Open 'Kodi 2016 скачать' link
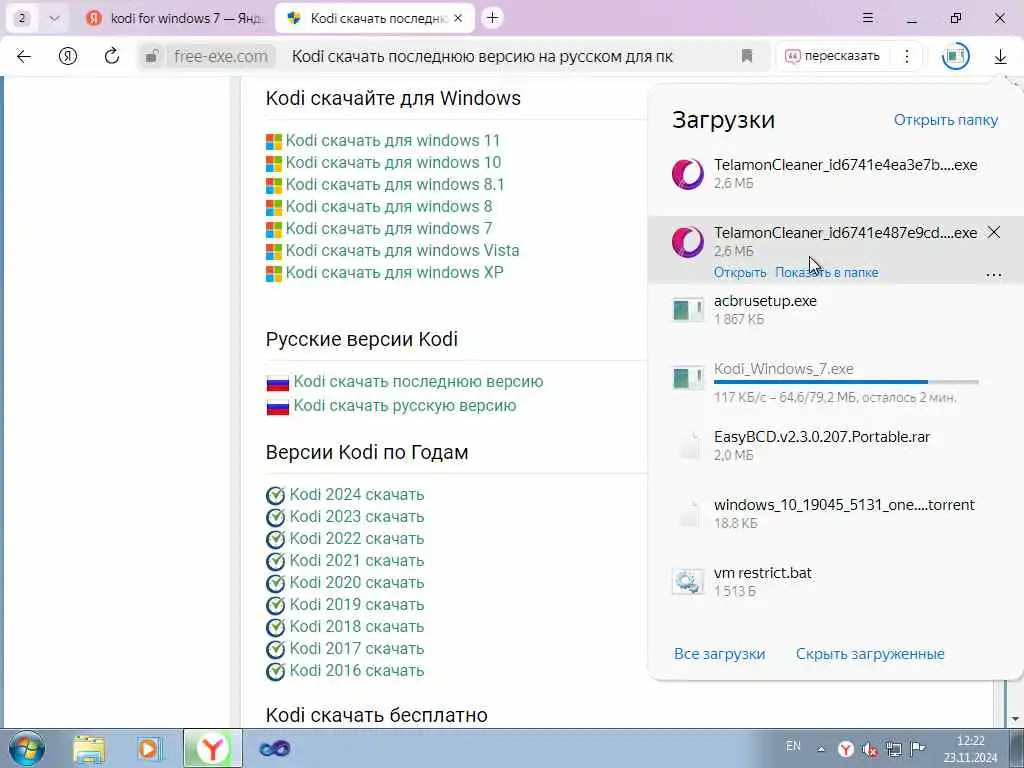1024x768 pixels. point(357,671)
